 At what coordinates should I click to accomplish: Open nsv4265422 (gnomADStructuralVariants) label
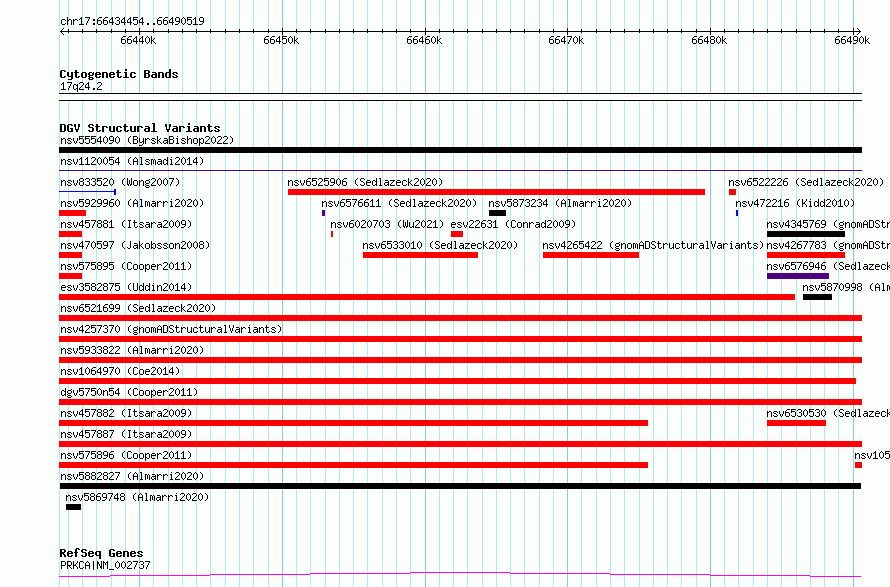click(653, 245)
